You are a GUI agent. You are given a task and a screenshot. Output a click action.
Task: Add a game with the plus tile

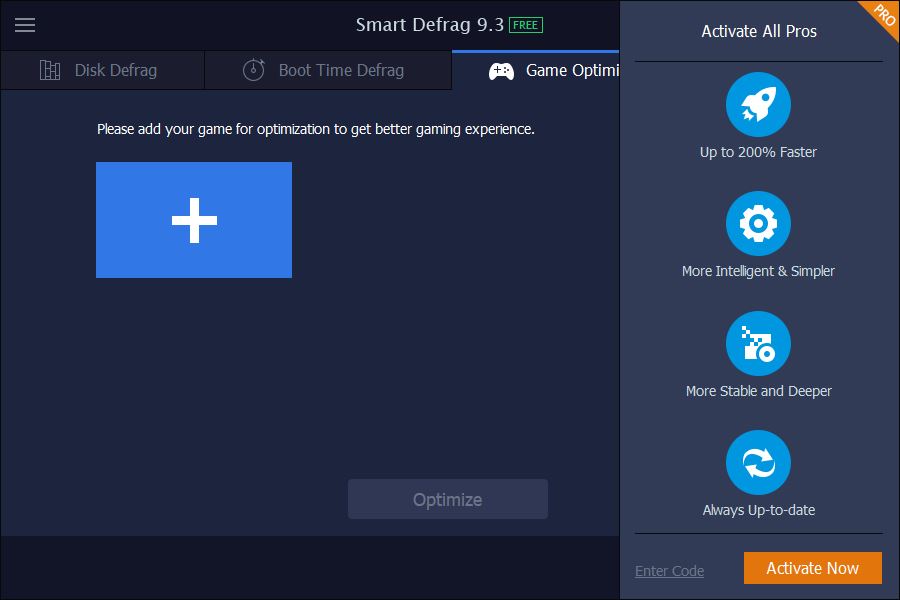point(194,220)
